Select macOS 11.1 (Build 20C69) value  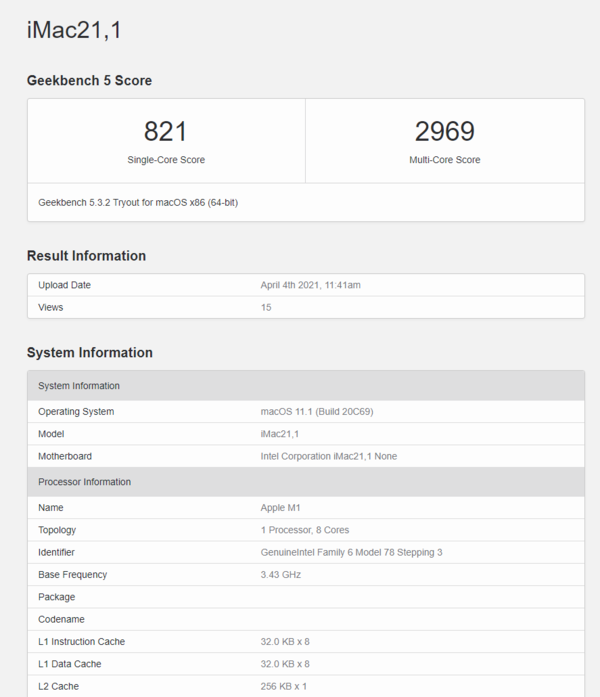317,412
